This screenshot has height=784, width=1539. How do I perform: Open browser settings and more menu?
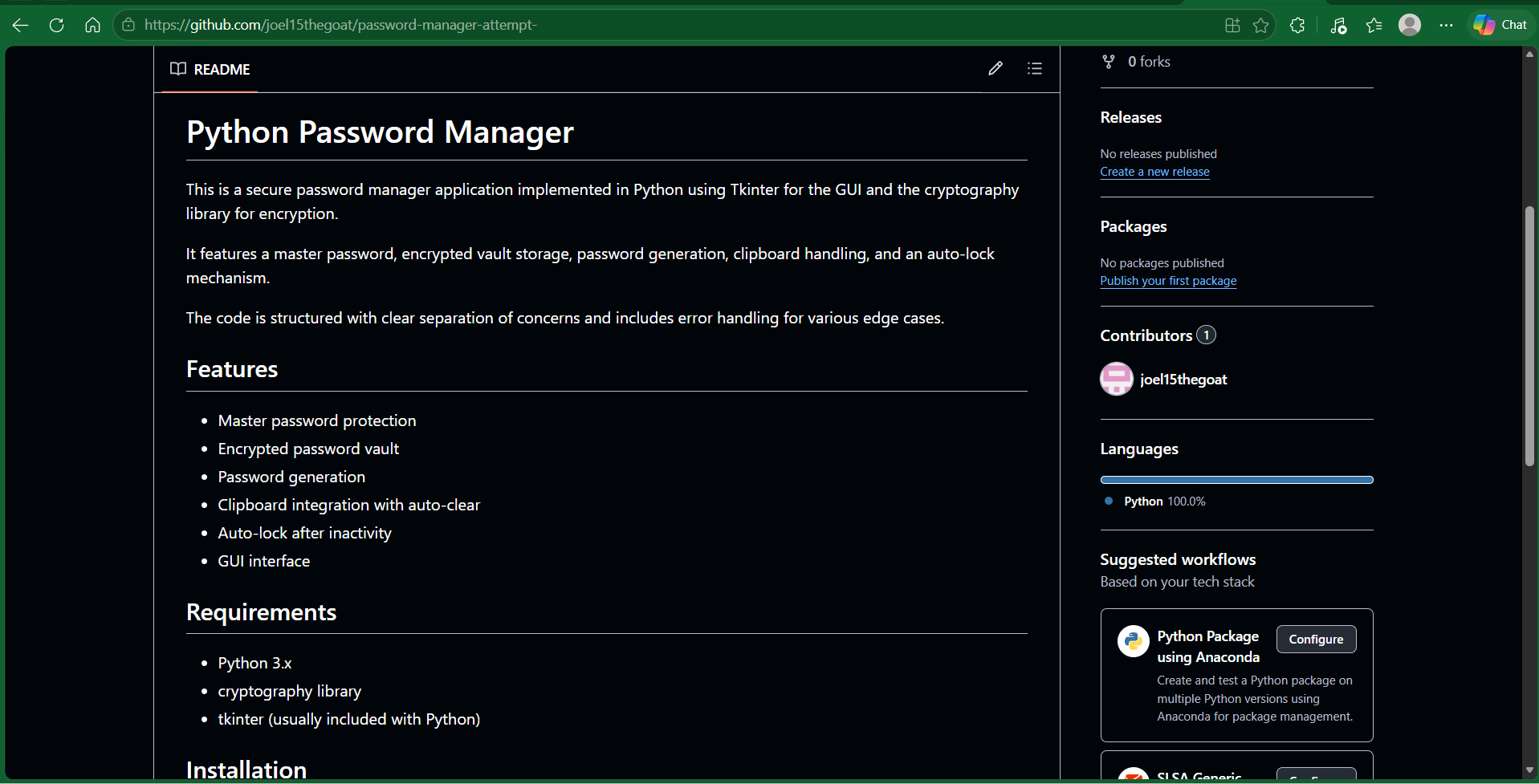pyautogui.click(x=1446, y=25)
